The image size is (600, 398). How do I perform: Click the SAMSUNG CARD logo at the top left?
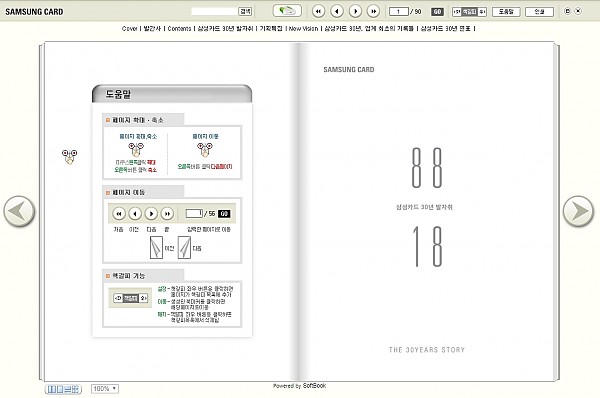tap(34, 12)
